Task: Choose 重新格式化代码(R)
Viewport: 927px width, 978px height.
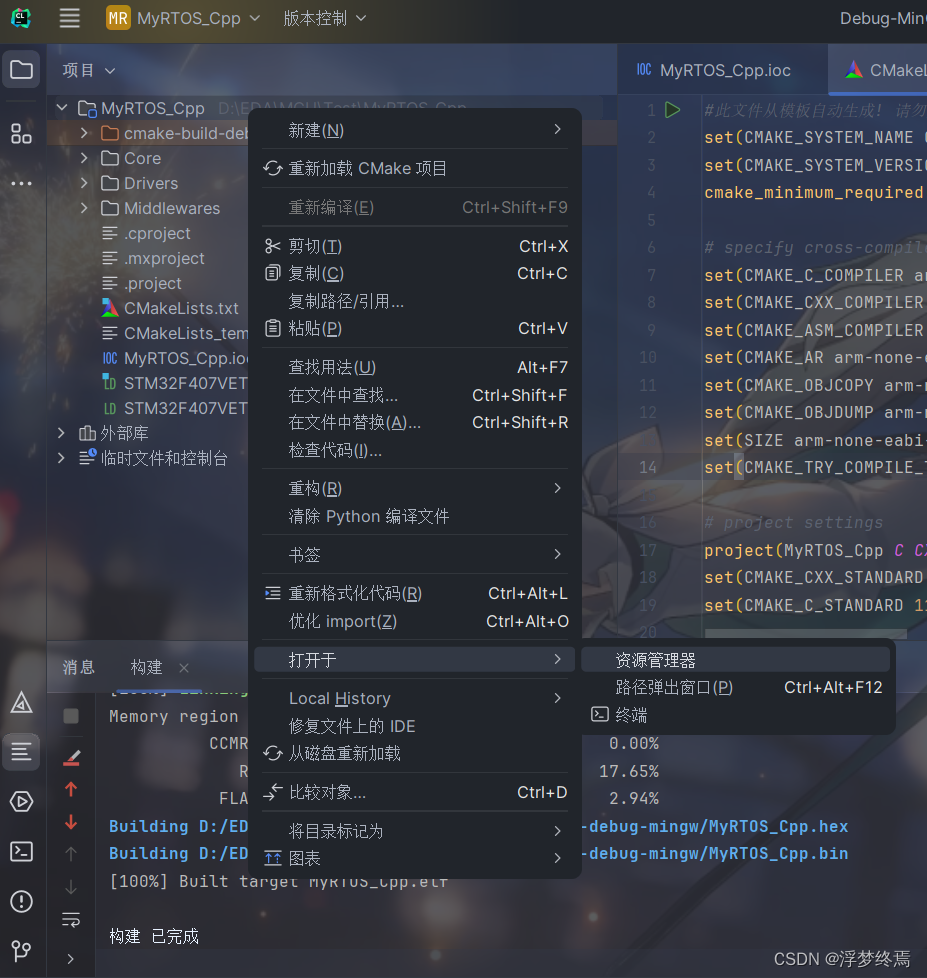Action: 415,593
